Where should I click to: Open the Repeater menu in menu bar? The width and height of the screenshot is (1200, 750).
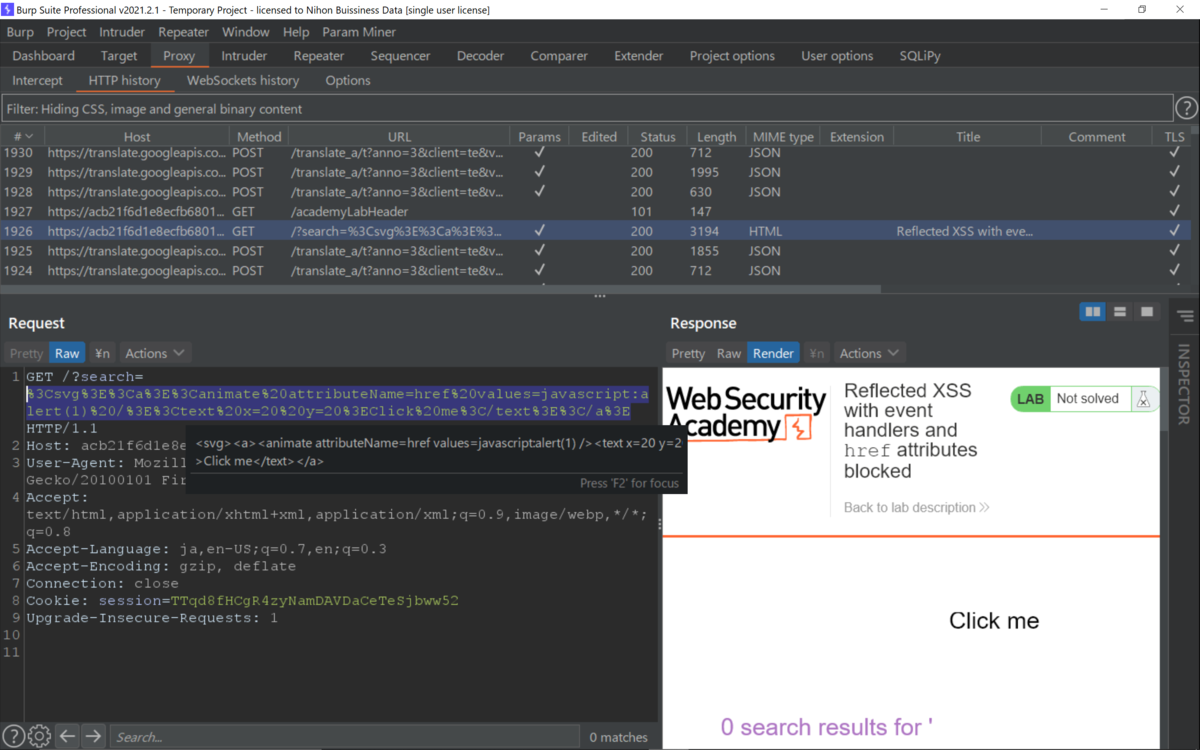[184, 32]
